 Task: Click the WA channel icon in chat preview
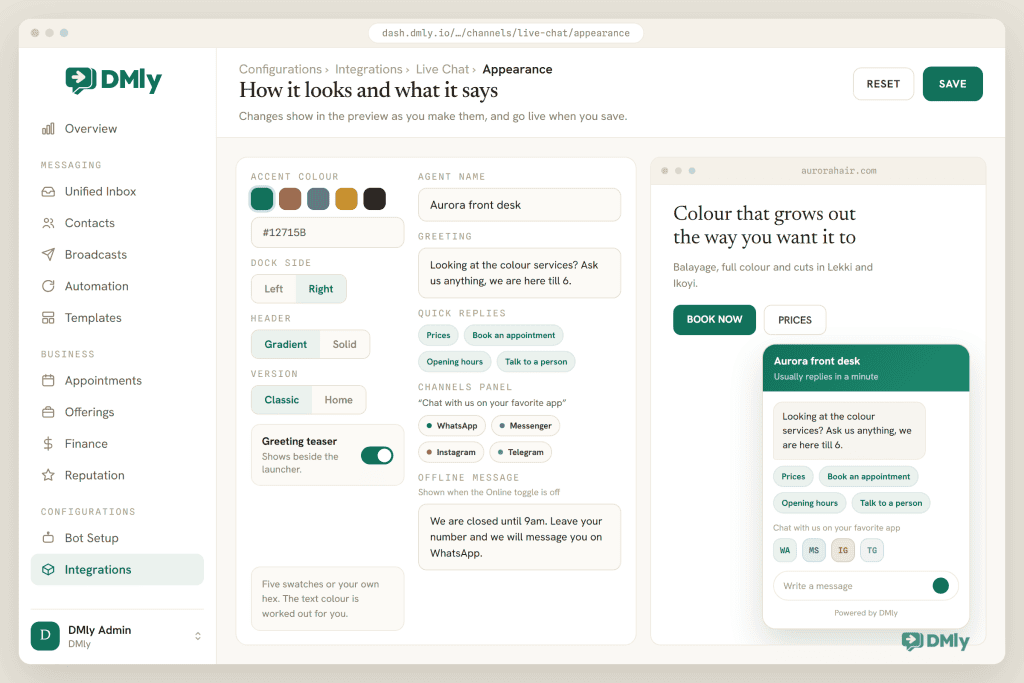tap(785, 550)
